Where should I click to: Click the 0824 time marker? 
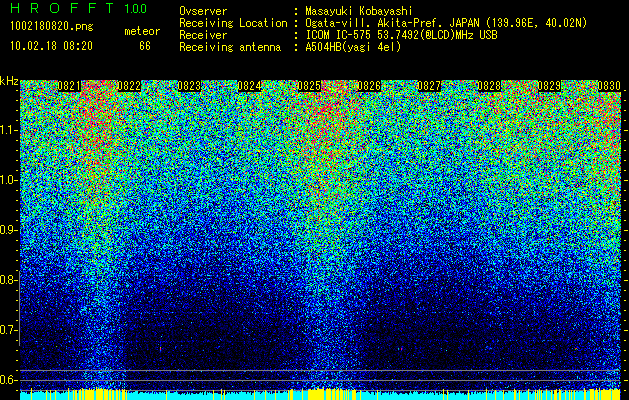(x=249, y=86)
